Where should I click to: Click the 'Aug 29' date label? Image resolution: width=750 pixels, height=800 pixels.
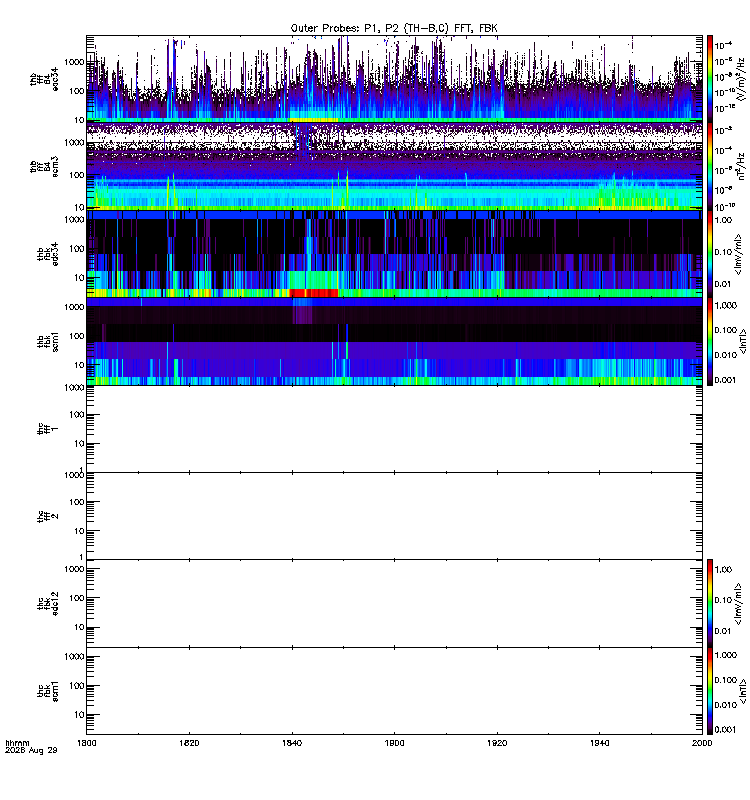coord(43,750)
